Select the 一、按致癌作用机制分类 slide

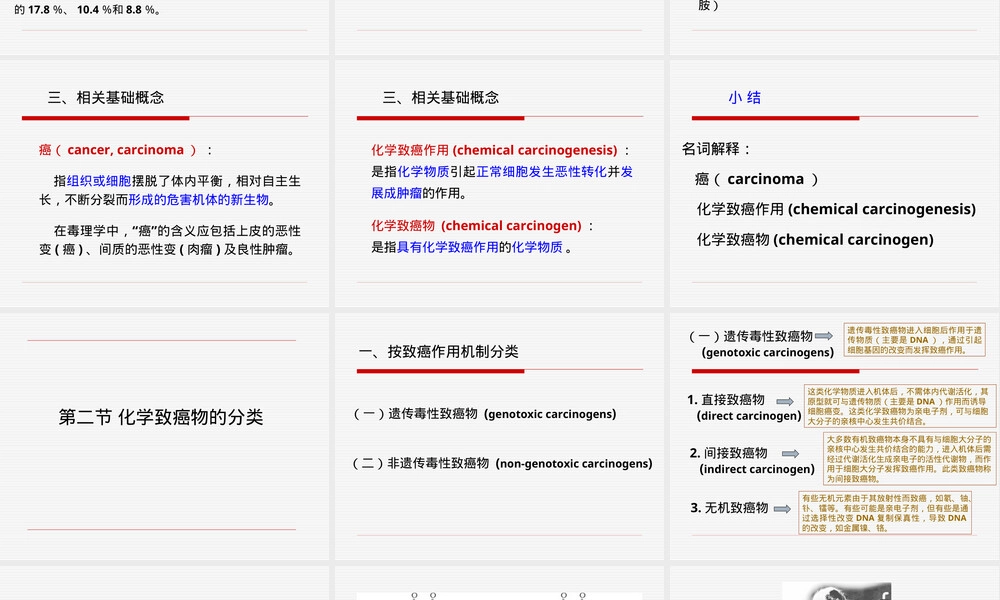(x=499, y=436)
